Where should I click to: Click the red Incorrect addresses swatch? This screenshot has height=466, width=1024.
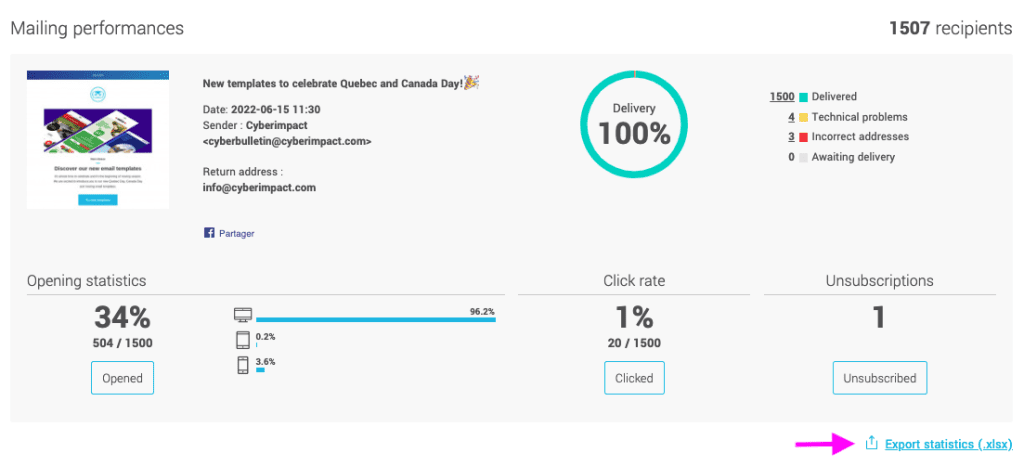click(803, 137)
